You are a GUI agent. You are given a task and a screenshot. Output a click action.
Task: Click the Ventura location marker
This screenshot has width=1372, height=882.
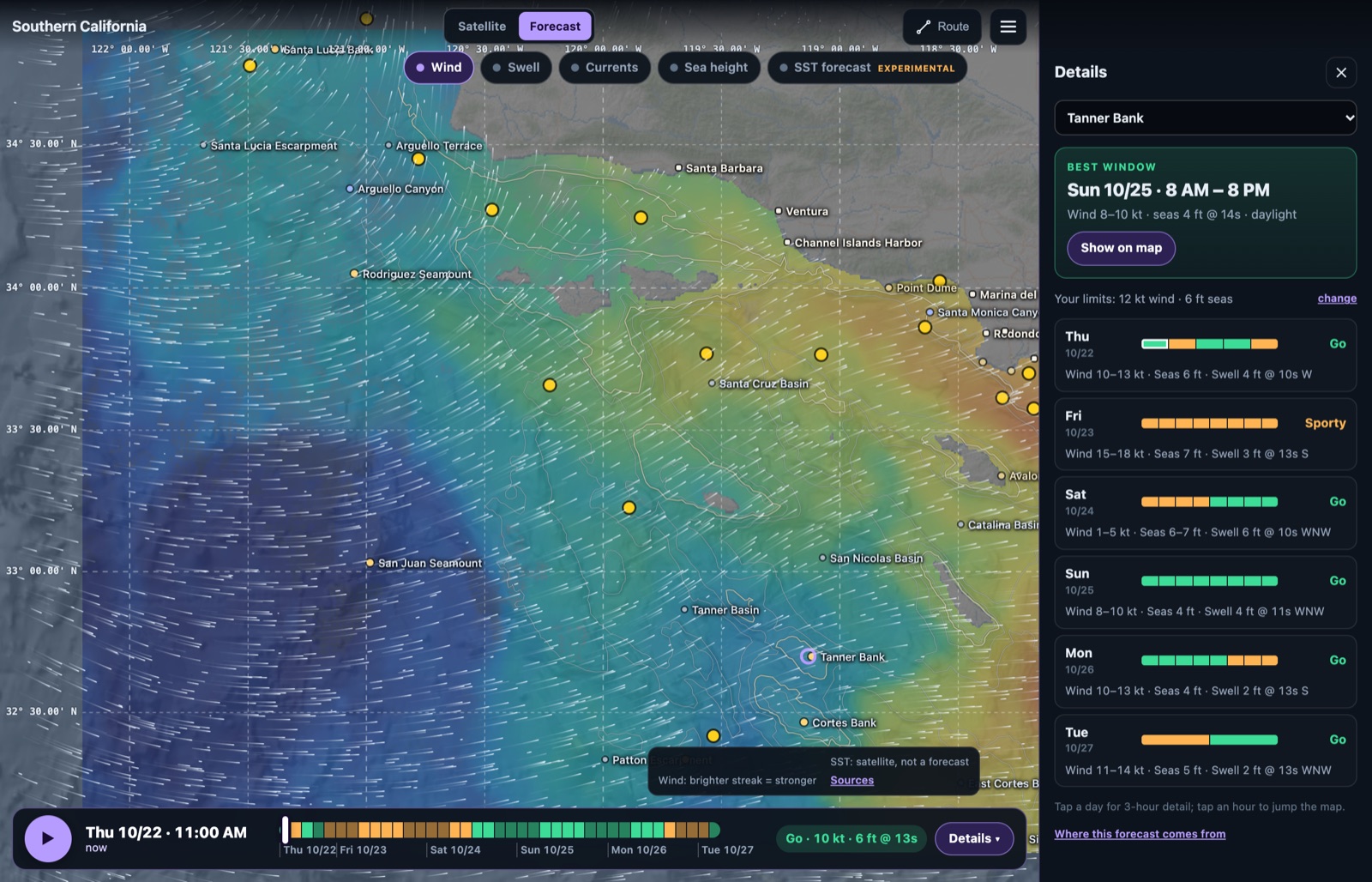pos(779,211)
